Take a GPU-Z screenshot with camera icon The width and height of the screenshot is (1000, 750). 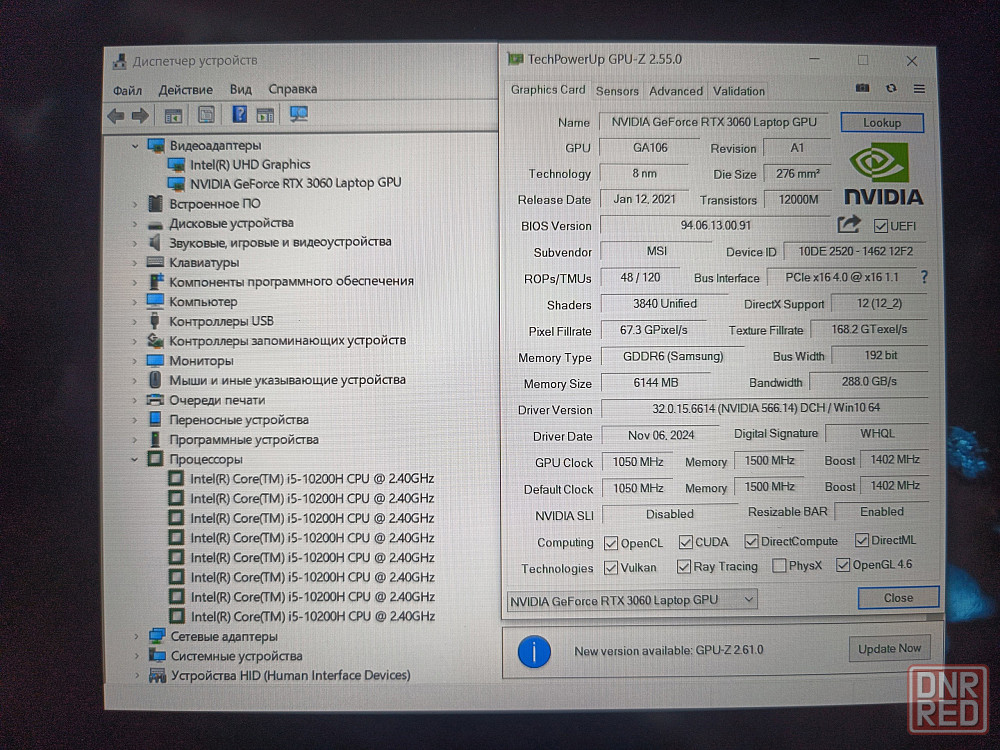[862, 88]
